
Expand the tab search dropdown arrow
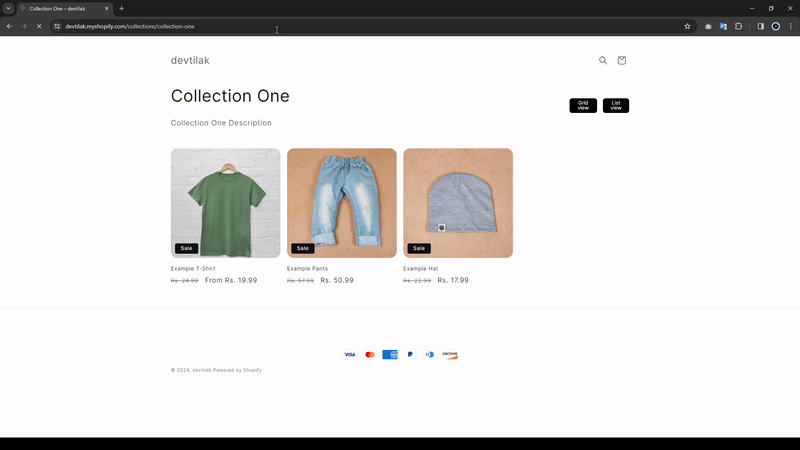tap(8, 8)
